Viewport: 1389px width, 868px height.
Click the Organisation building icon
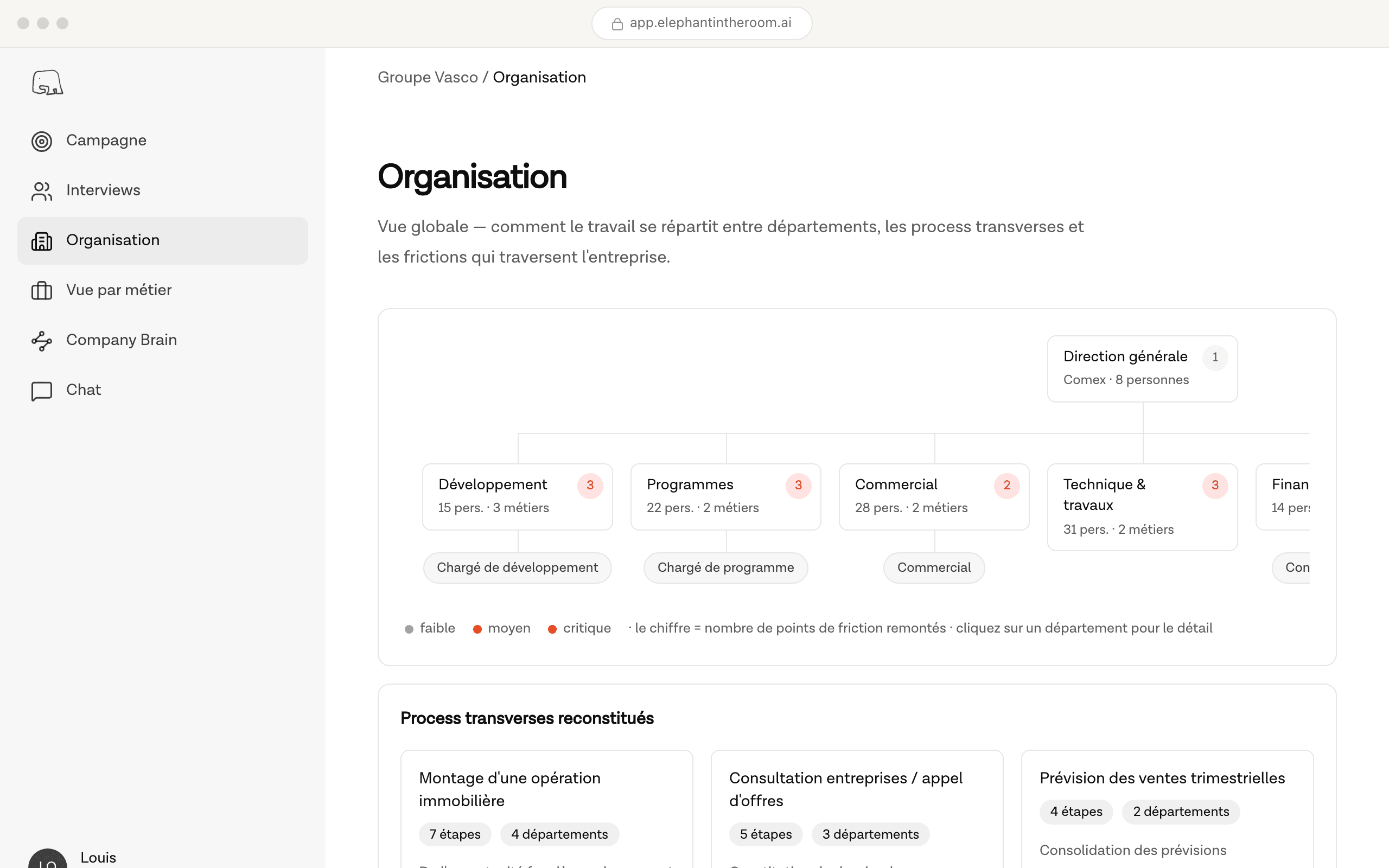coord(42,241)
